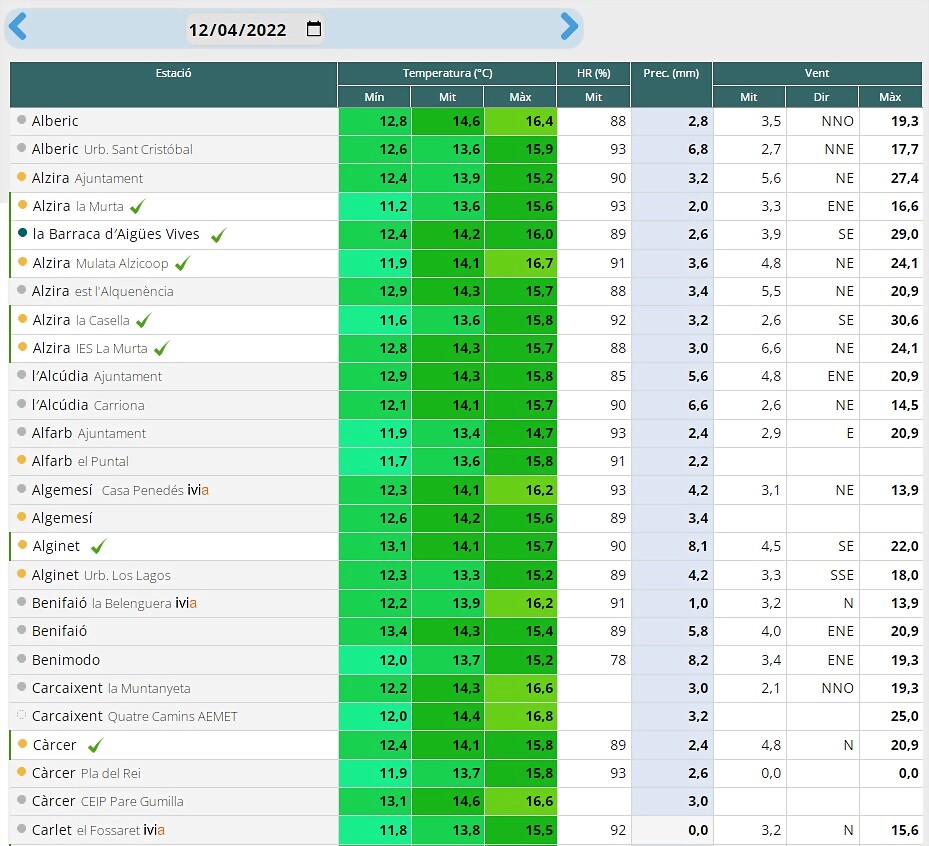Select Carcaixent Quatre Camins max temperature 16,8
The width and height of the screenshot is (929, 846).
tap(521, 716)
